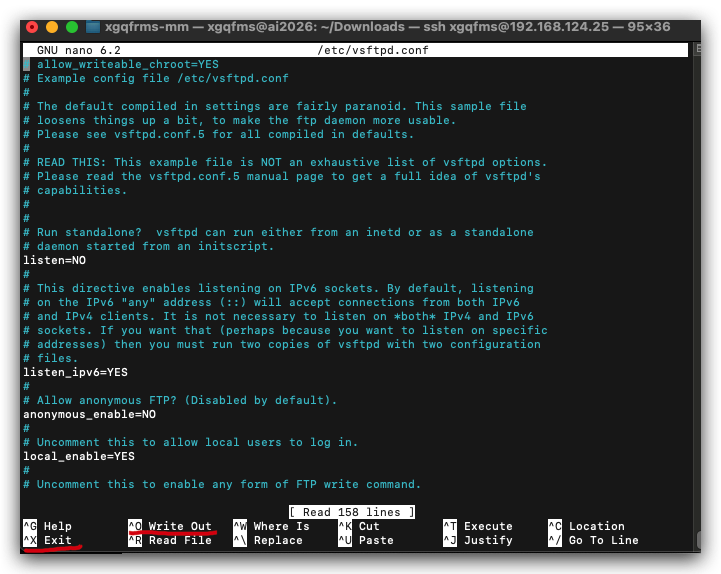Click the green zoom window button
The width and height of the screenshot is (721, 574).
pyautogui.click(x=72, y=27)
